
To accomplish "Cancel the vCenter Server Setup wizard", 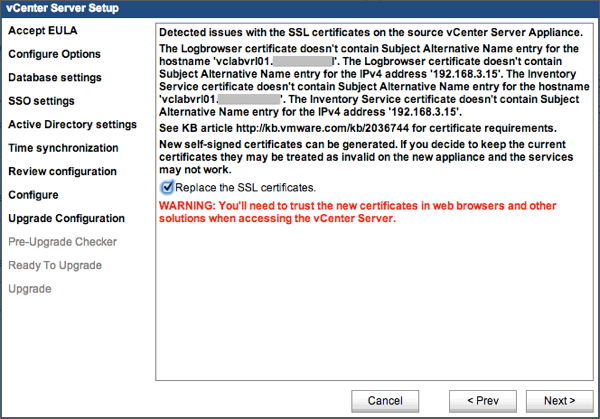I will (385, 401).
